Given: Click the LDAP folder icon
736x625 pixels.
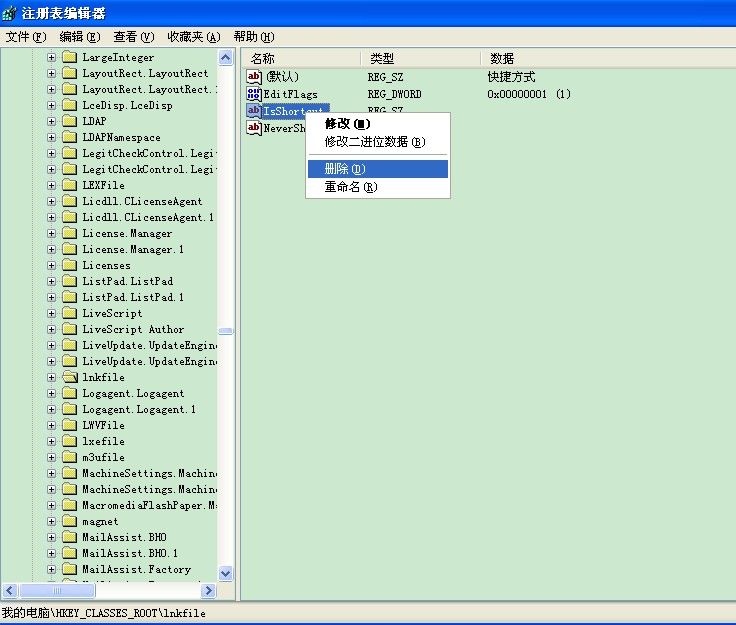Looking at the screenshot, I should click(69, 121).
